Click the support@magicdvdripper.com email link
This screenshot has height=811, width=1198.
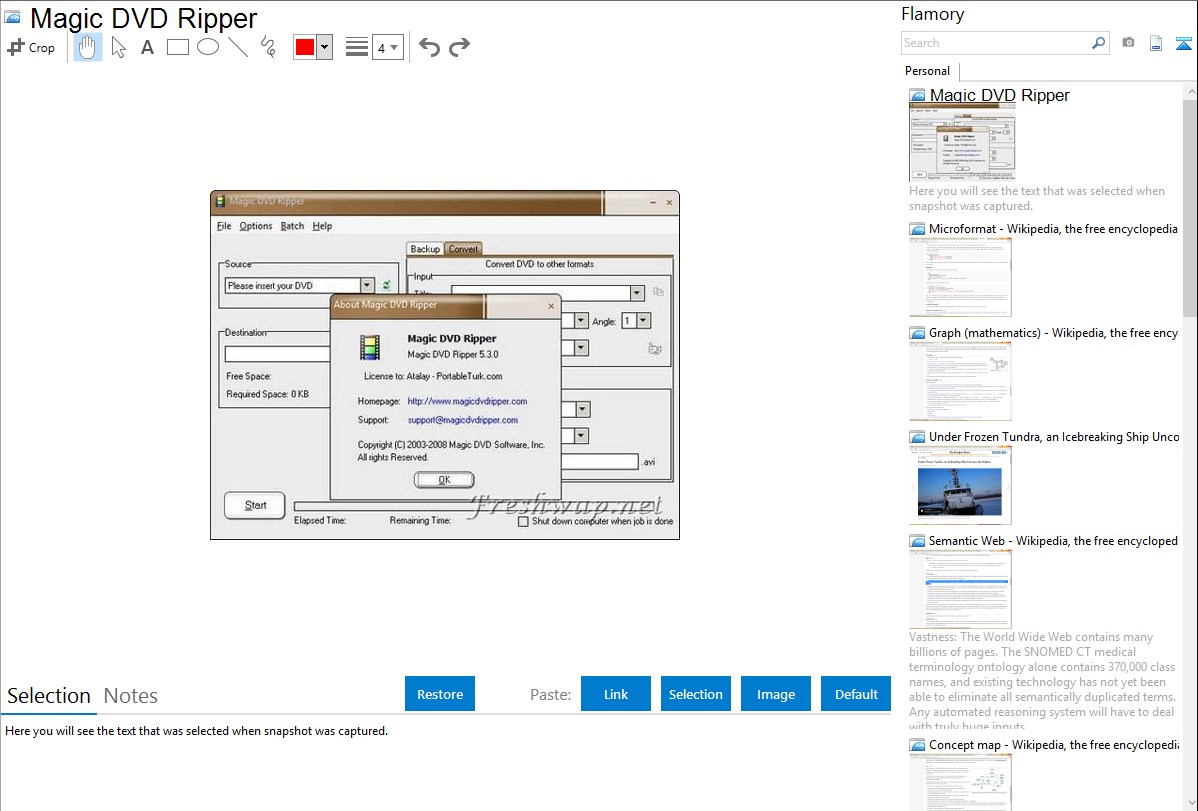tap(462, 420)
